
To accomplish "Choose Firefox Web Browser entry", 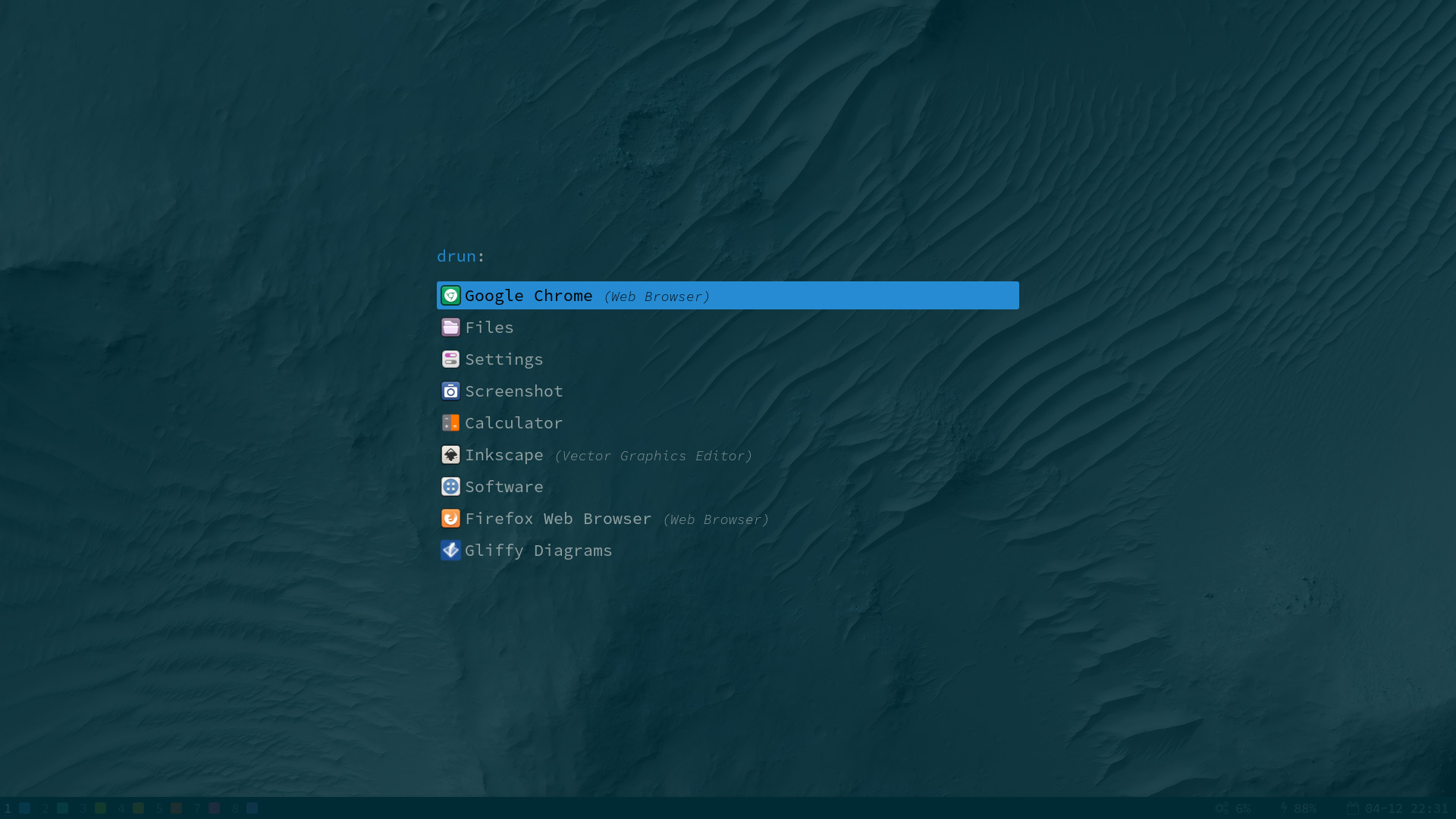I will coord(558,519).
